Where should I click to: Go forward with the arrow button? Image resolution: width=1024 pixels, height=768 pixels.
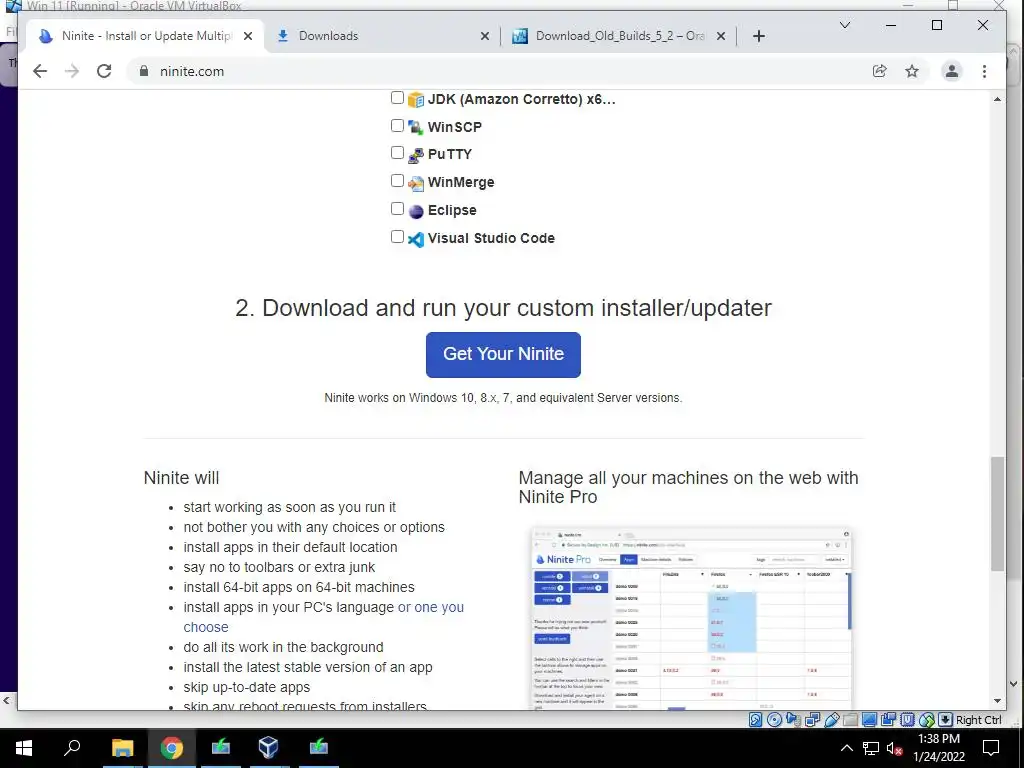coord(72,71)
